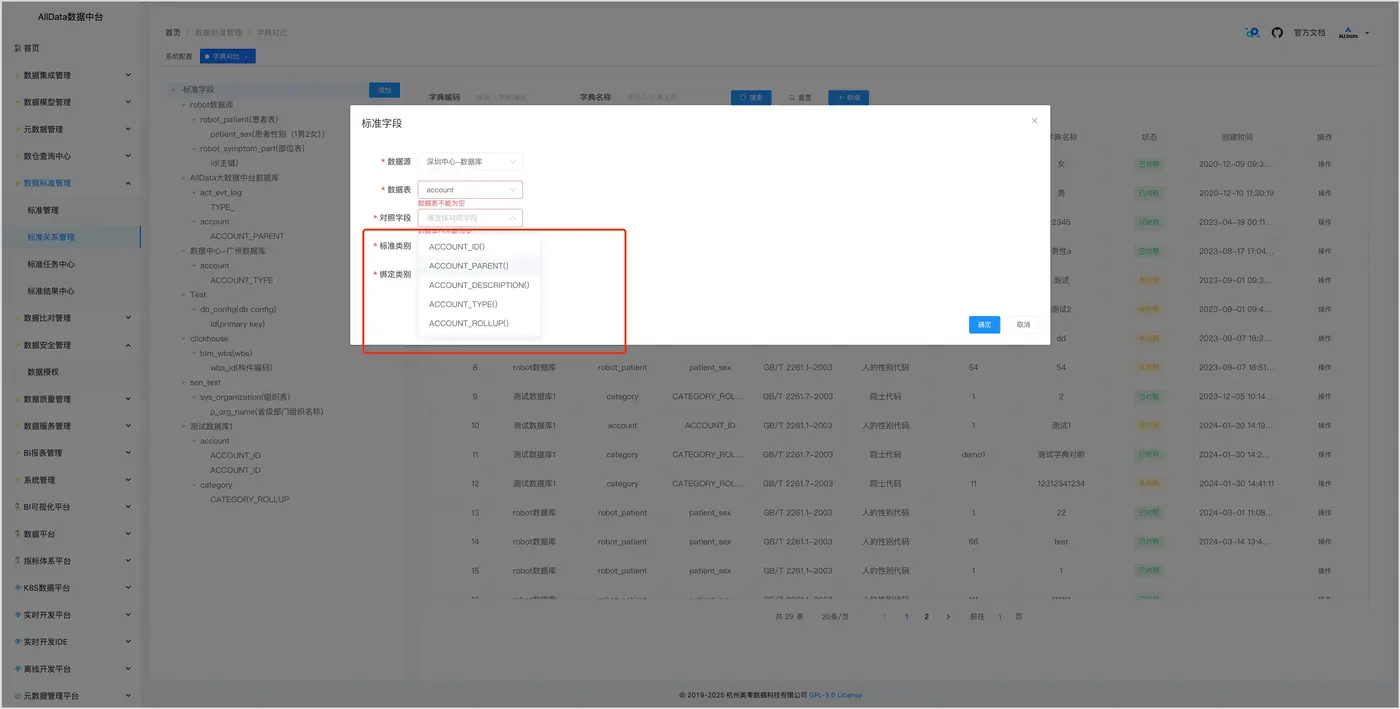Expand BI报表管理 in the sidebar
Screen dimensions: 1400x709
(71, 453)
